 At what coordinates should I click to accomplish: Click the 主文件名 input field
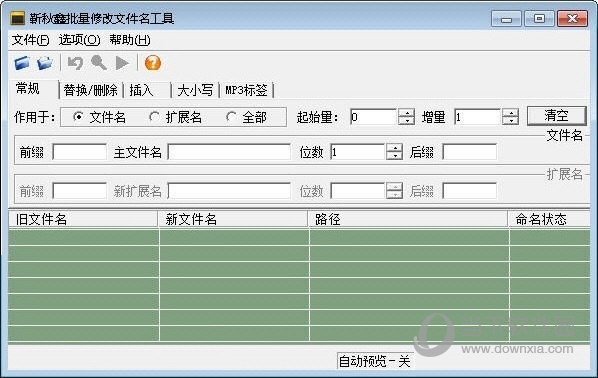229,152
